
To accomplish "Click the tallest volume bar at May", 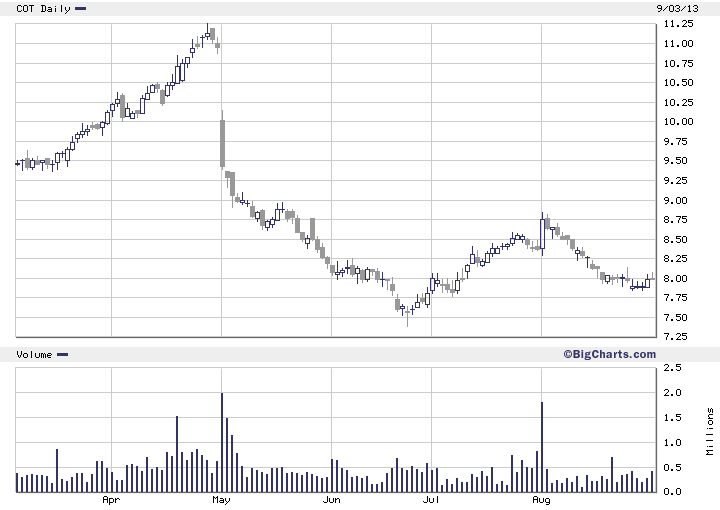I will [x=222, y=443].
